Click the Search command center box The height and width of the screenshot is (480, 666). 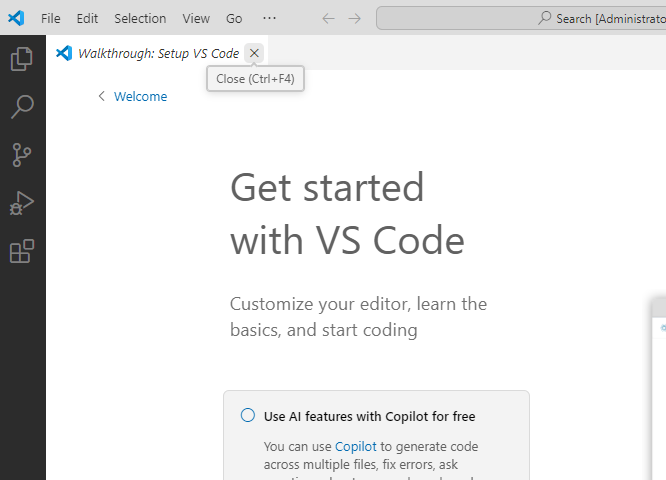pyautogui.click(x=521, y=18)
